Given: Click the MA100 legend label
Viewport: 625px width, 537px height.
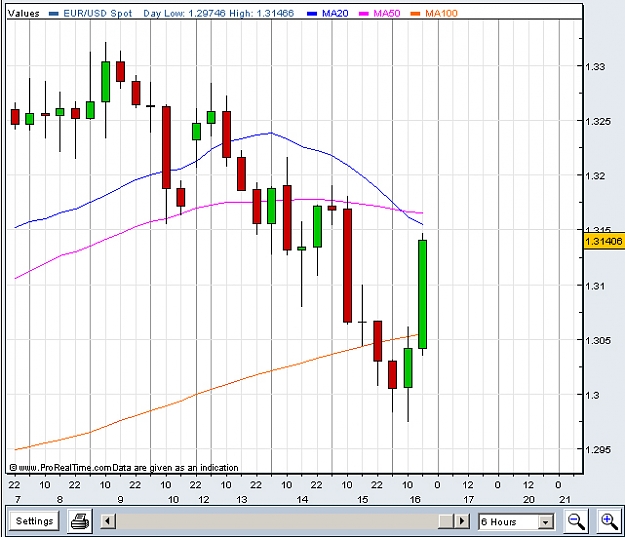Looking at the screenshot, I should pyautogui.click(x=441, y=13).
